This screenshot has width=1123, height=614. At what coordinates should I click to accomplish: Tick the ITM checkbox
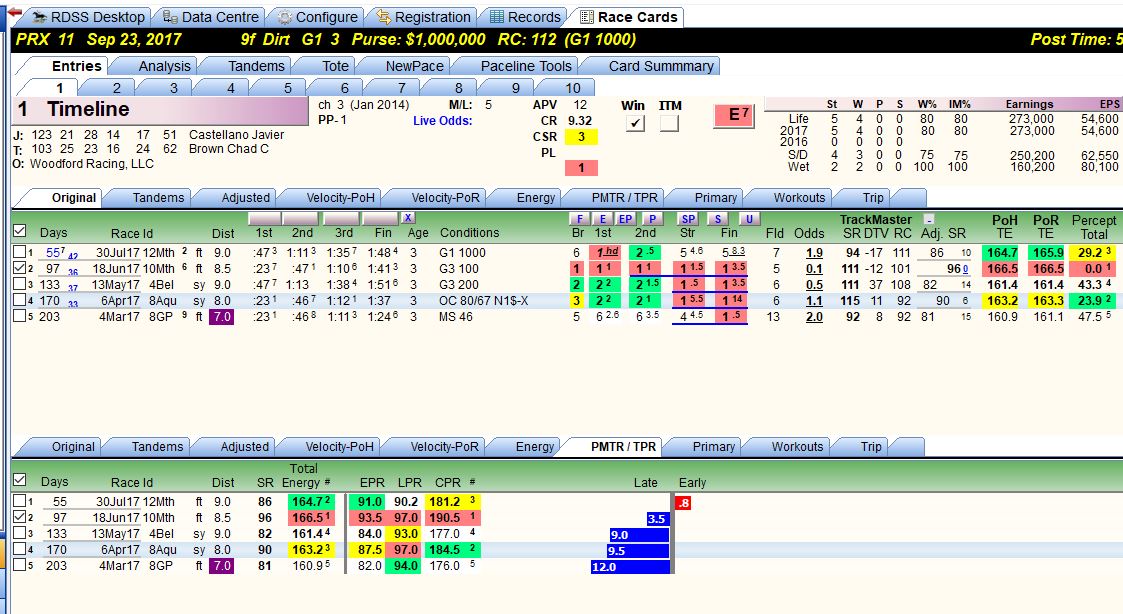[669, 123]
